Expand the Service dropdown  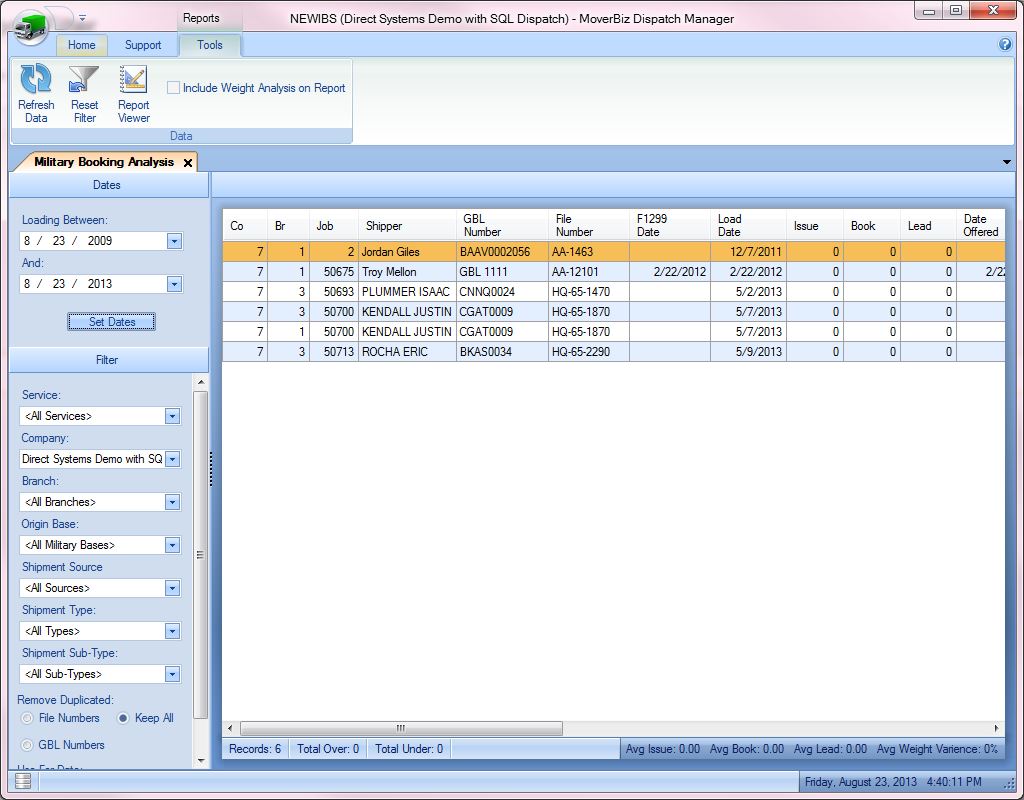[x=172, y=416]
